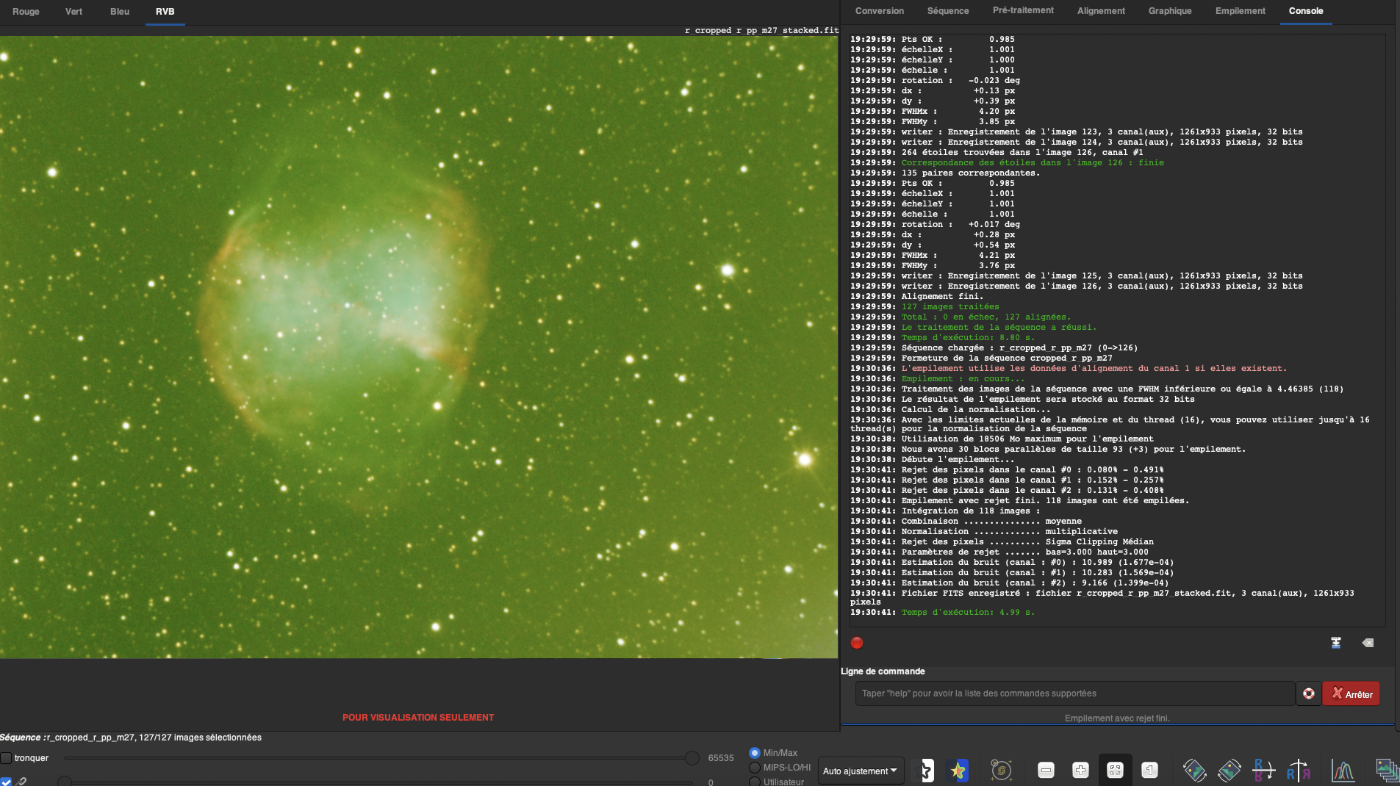Image resolution: width=1400 pixels, height=786 pixels.
Task: Click the M27 nebula image preview
Action: coord(419,347)
